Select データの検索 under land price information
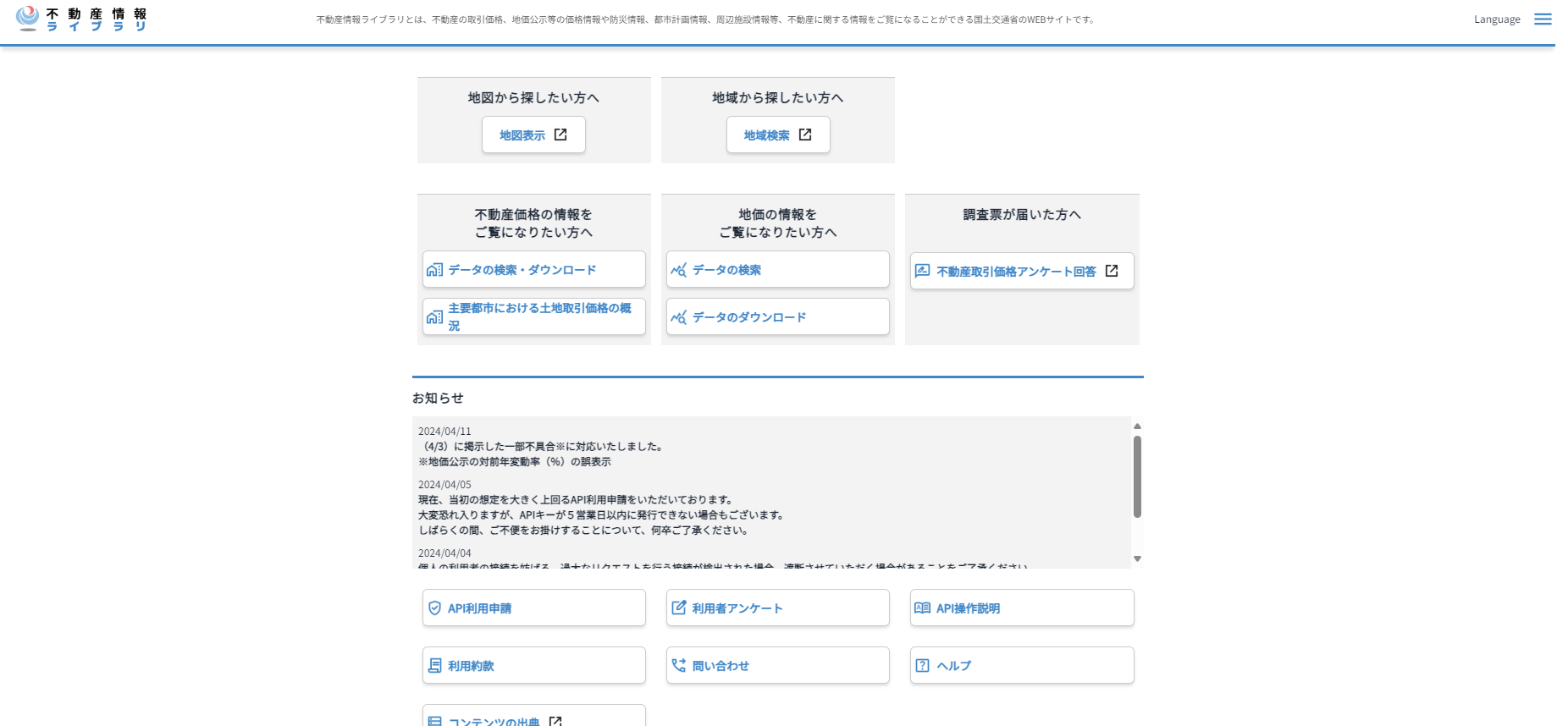Image resolution: width=1568 pixels, height=726 pixels. pyautogui.click(x=777, y=270)
